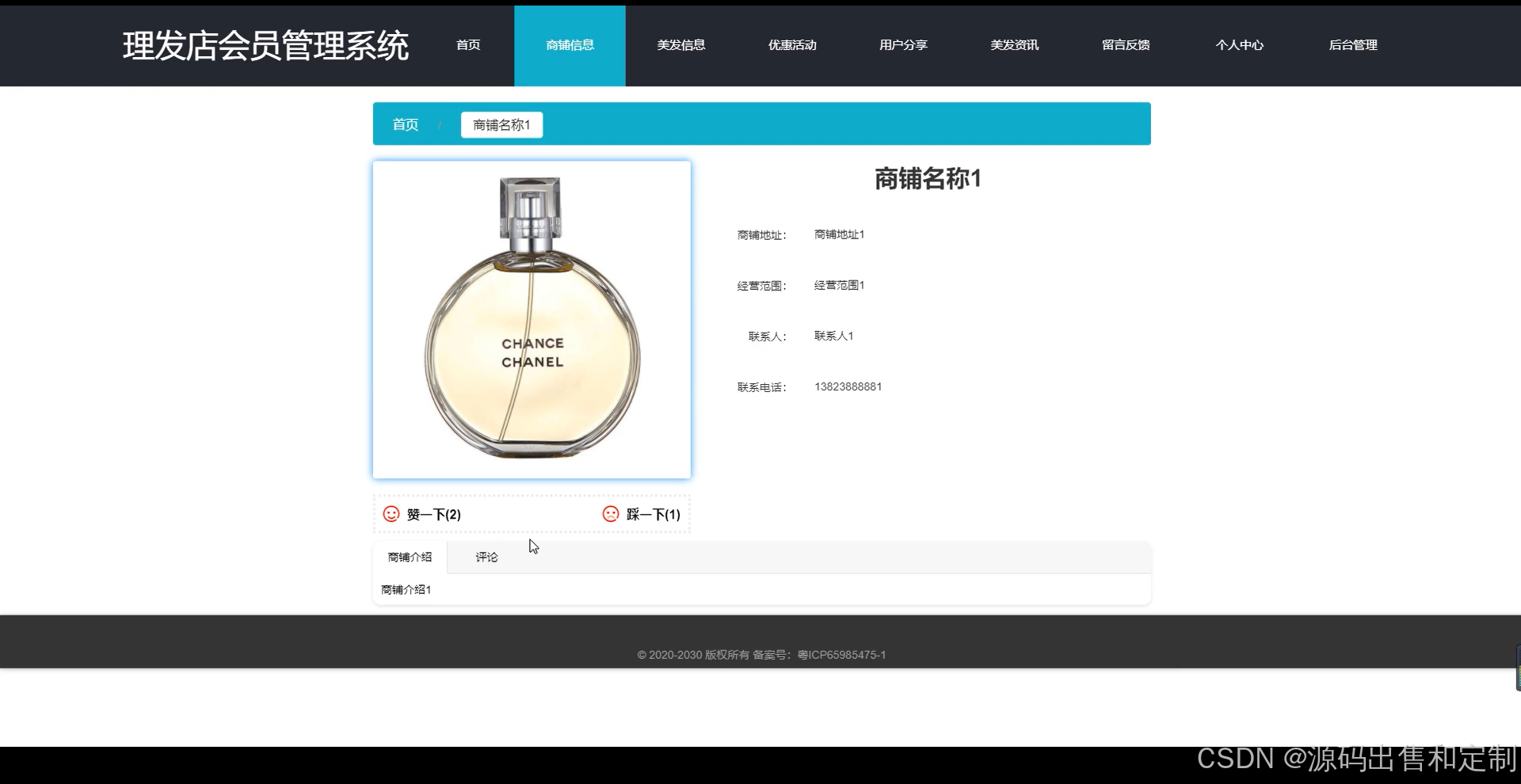Switch to the 商铺介绍 tab
Image resolution: width=1521 pixels, height=784 pixels.
tap(410, 558)
